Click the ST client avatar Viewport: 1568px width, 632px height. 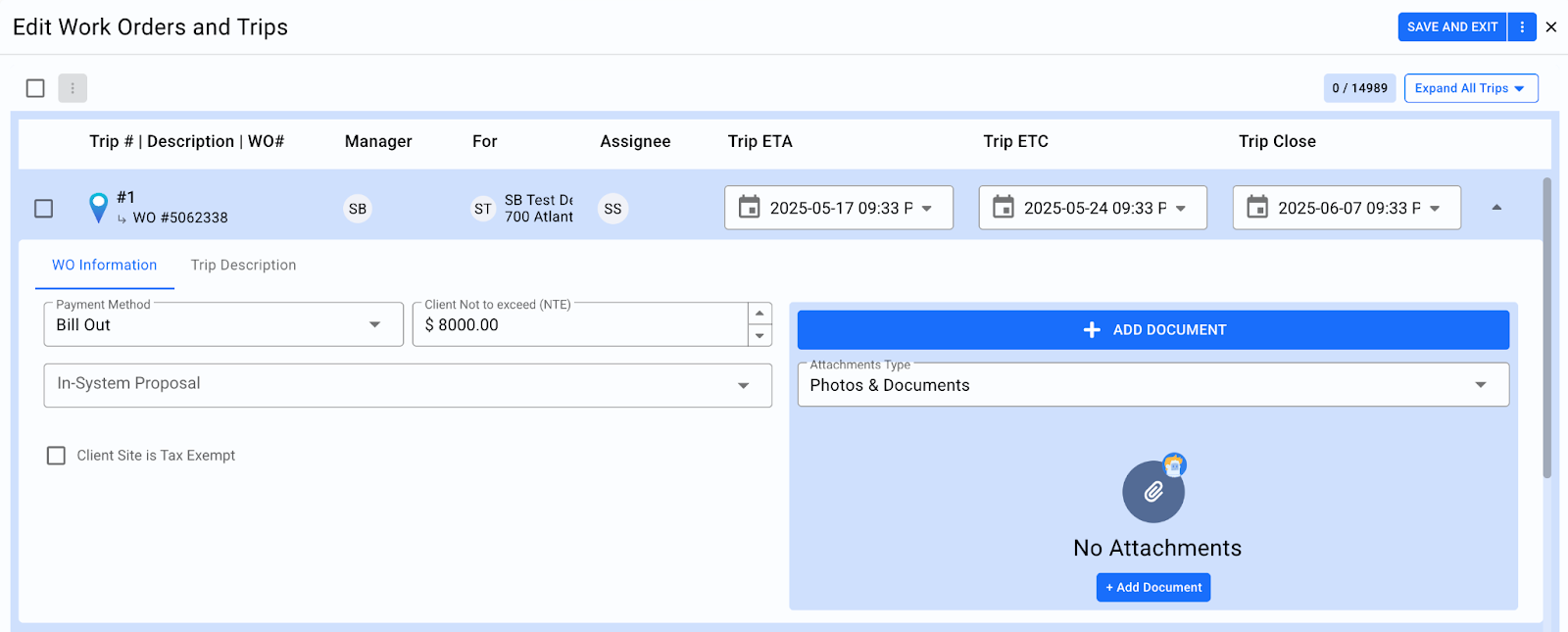coord(483,209)
